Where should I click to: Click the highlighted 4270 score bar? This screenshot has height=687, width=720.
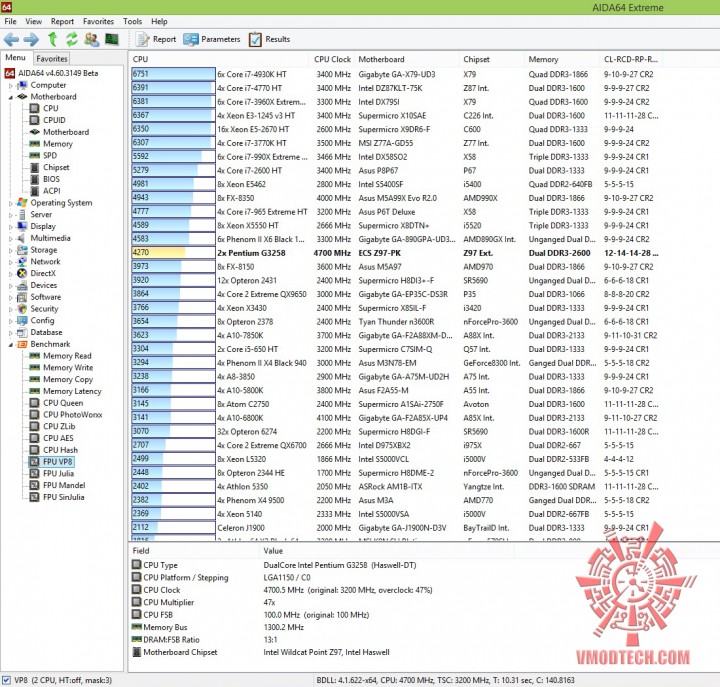(x=173, y=253)
